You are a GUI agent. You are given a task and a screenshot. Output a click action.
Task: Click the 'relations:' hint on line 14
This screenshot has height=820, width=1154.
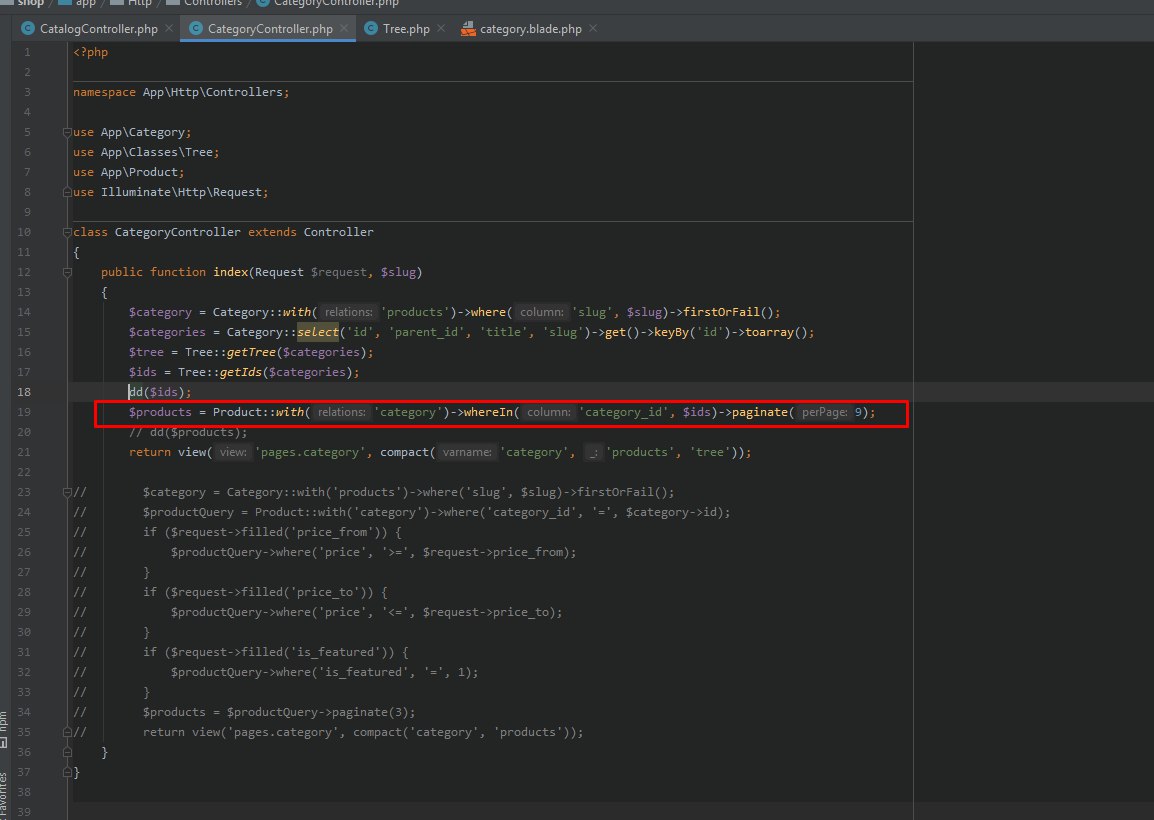point(348,312)
